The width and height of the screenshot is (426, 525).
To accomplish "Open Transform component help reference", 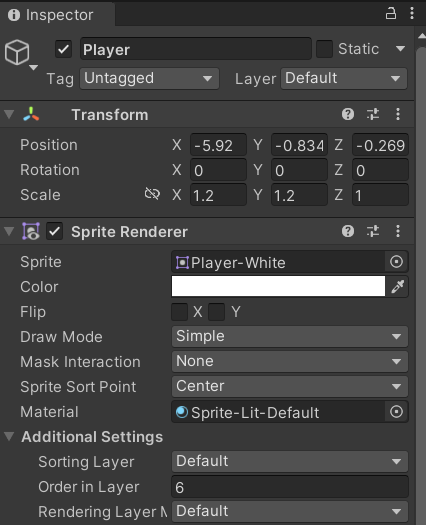I will tap(348, 115).
